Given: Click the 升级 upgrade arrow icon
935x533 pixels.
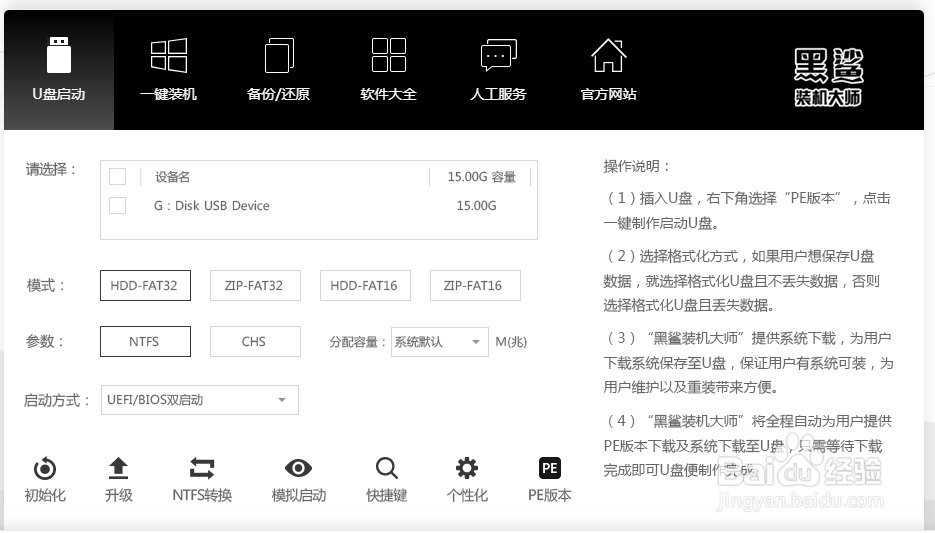Looking at the screenshot, I should coord(119,469).
